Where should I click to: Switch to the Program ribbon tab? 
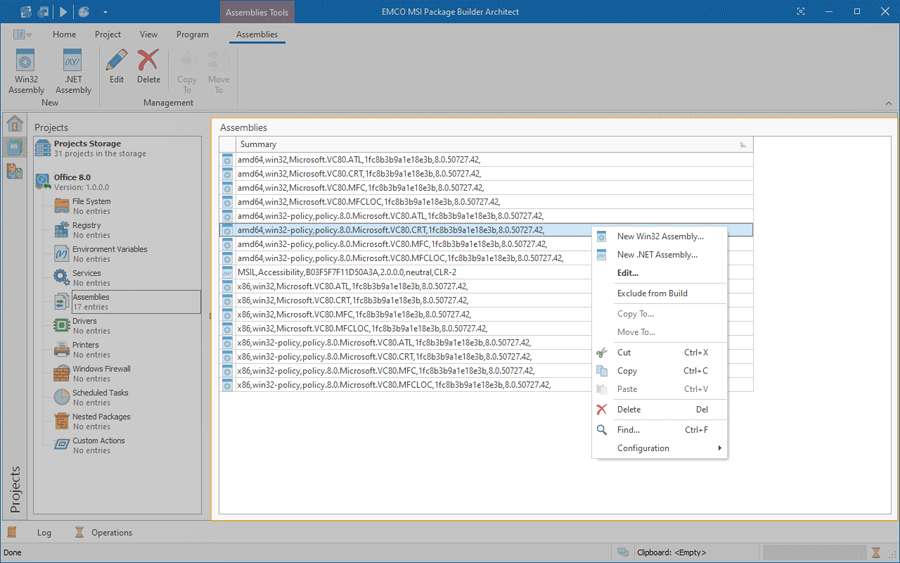click(x=192, y=34)
